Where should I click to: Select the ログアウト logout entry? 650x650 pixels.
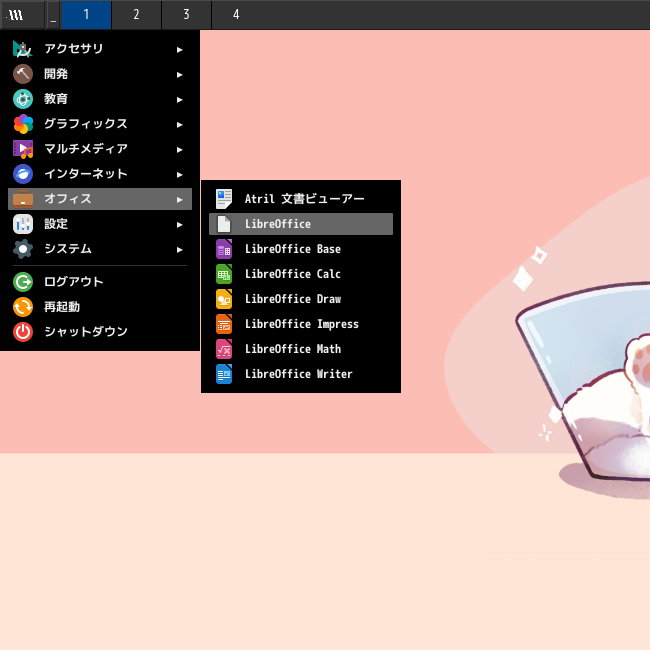pos(99,282)
